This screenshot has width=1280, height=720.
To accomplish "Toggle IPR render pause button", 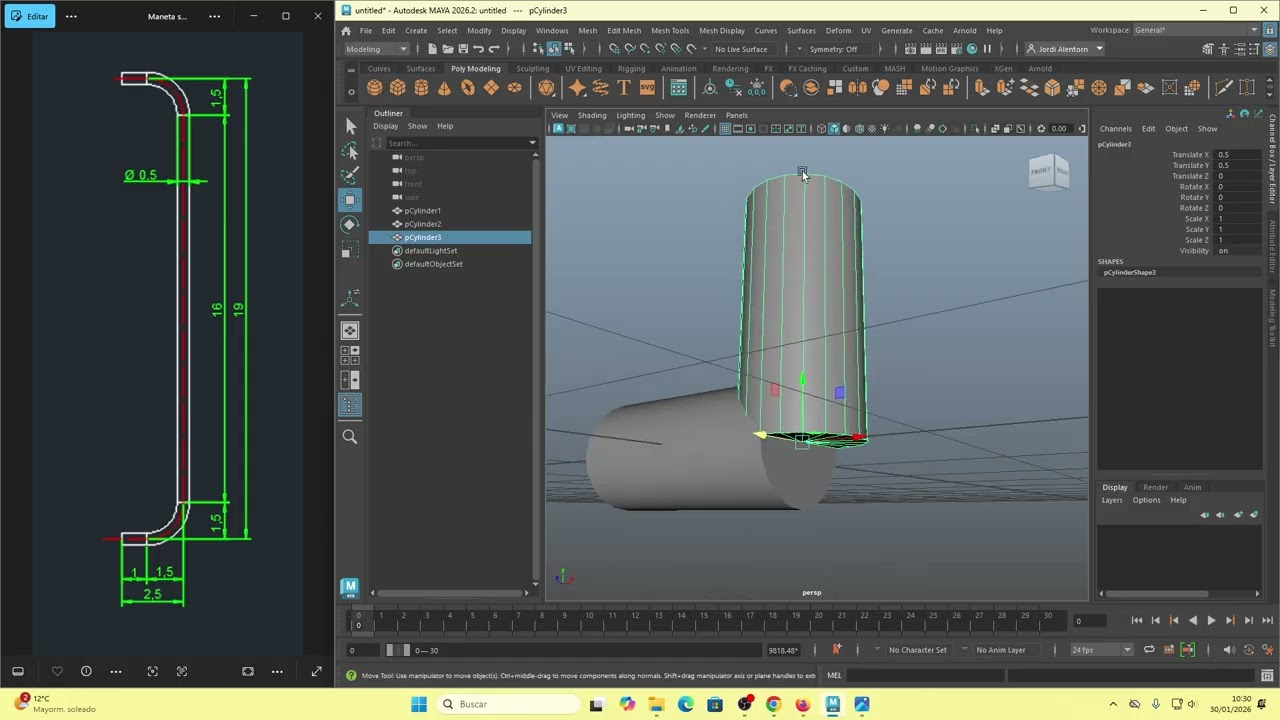I will pyautogui.click(x=987, y=49).
